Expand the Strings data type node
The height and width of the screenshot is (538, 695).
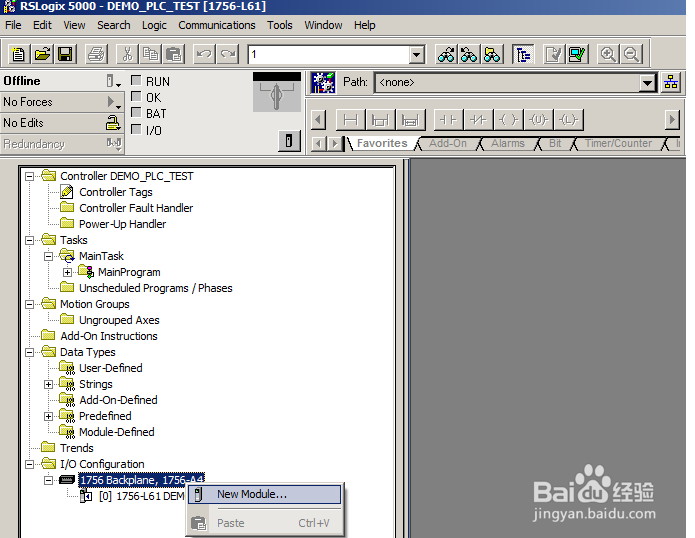coord(48,384)
